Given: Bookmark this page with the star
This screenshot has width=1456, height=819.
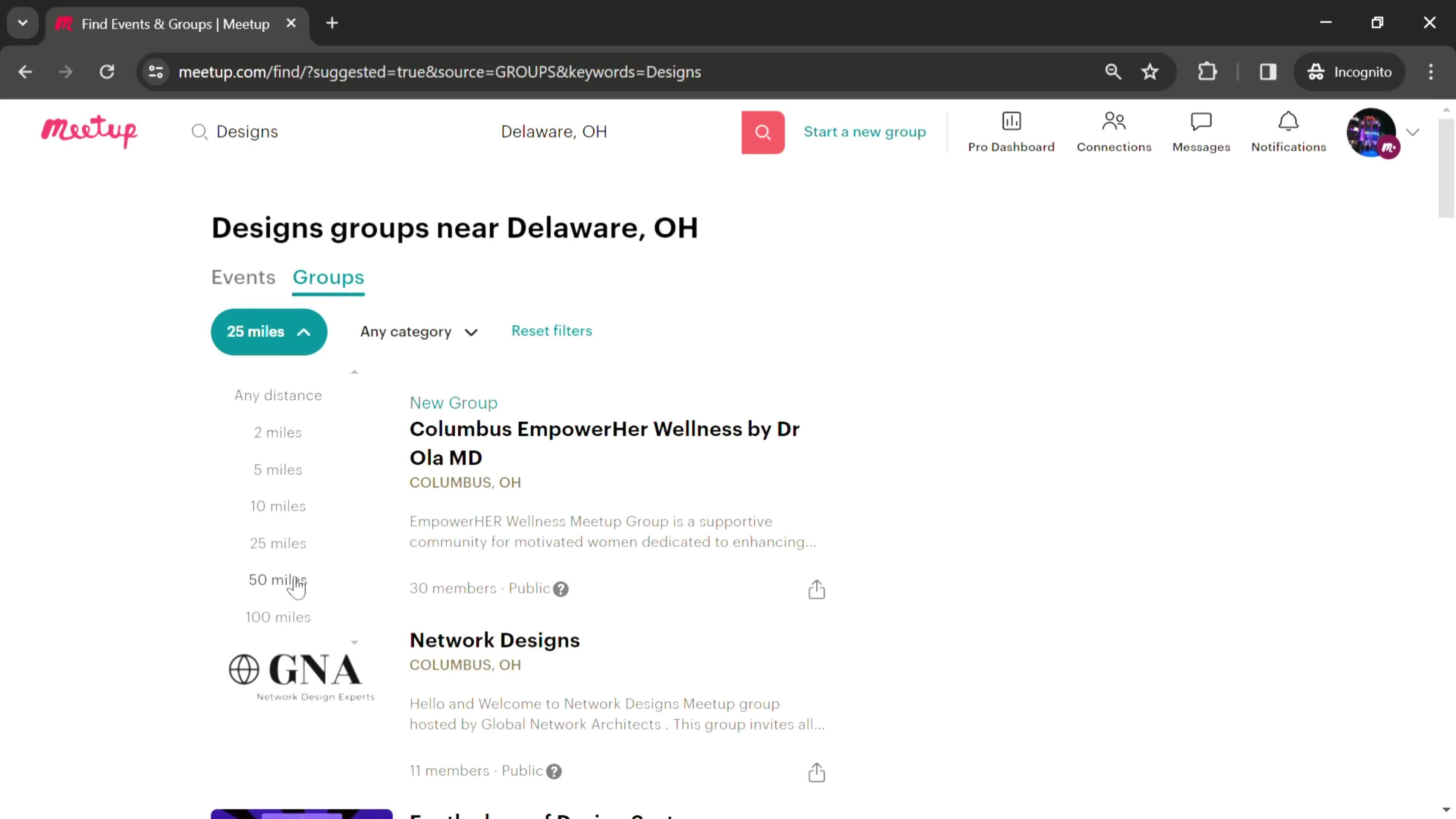Looking at the screenshot, I should (x=1150, y=72).
